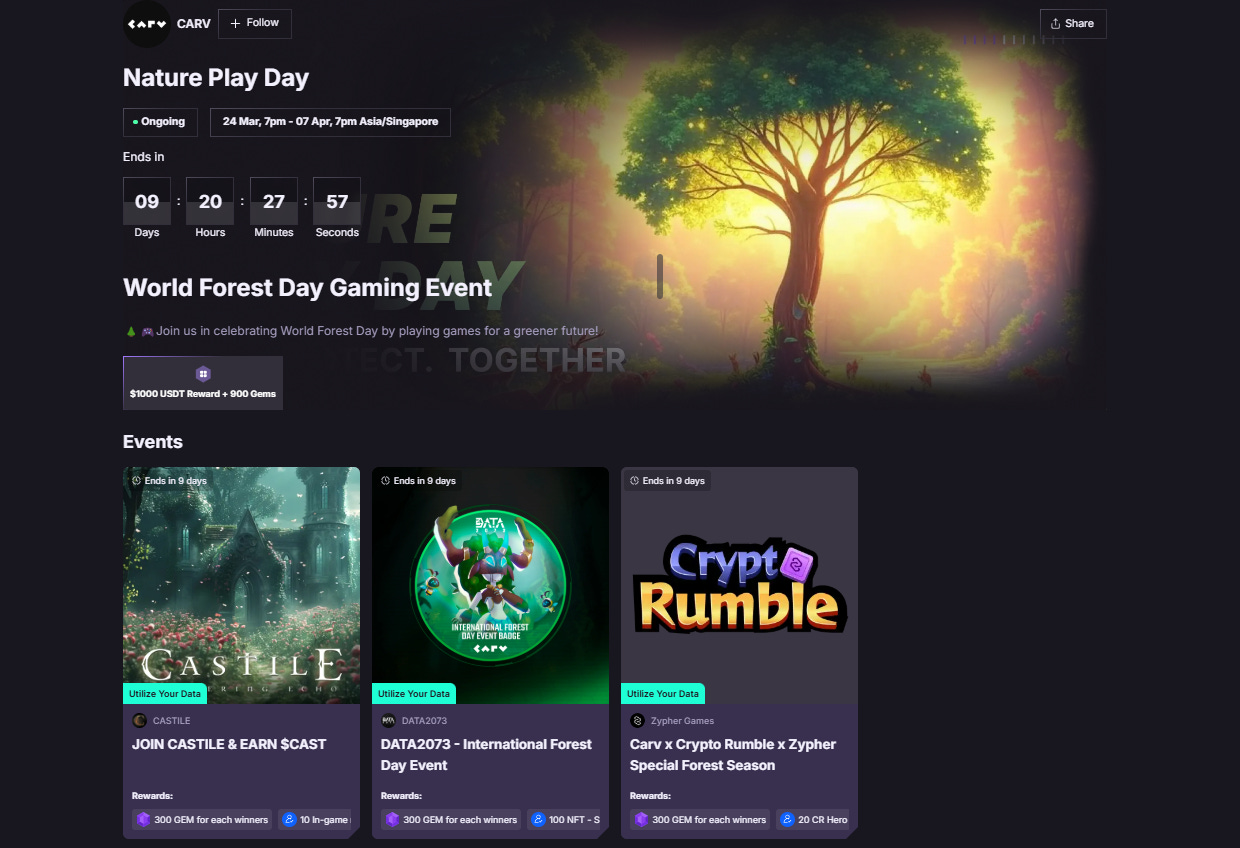The image size is (1240, 848).
Task: Click the Ongoing status badge
Action: point(160,122)
